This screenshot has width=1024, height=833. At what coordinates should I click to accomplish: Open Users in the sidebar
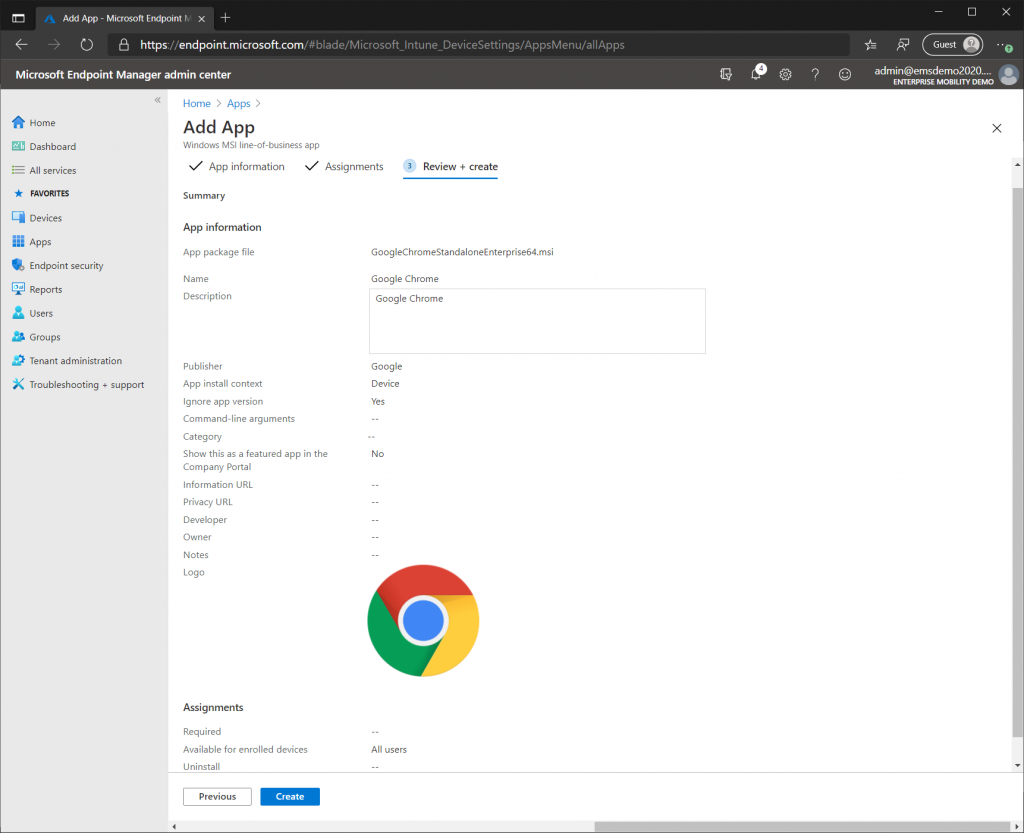click(x=32, y=313)
